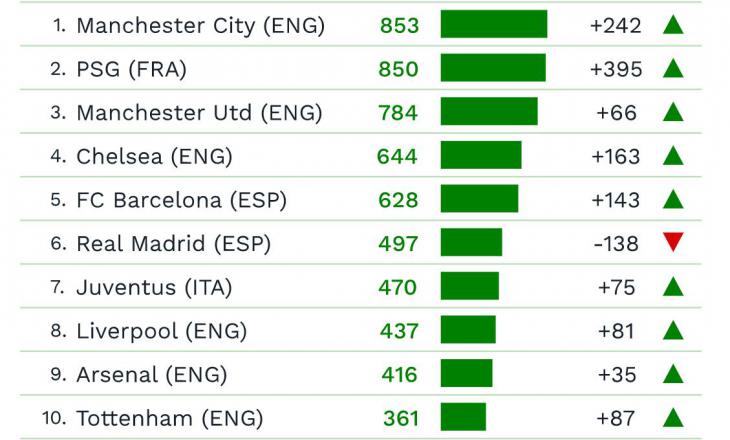Viewport: 730px width, 440px height.
Task: Click the green up arrow for Juventus
Action: 673,287
